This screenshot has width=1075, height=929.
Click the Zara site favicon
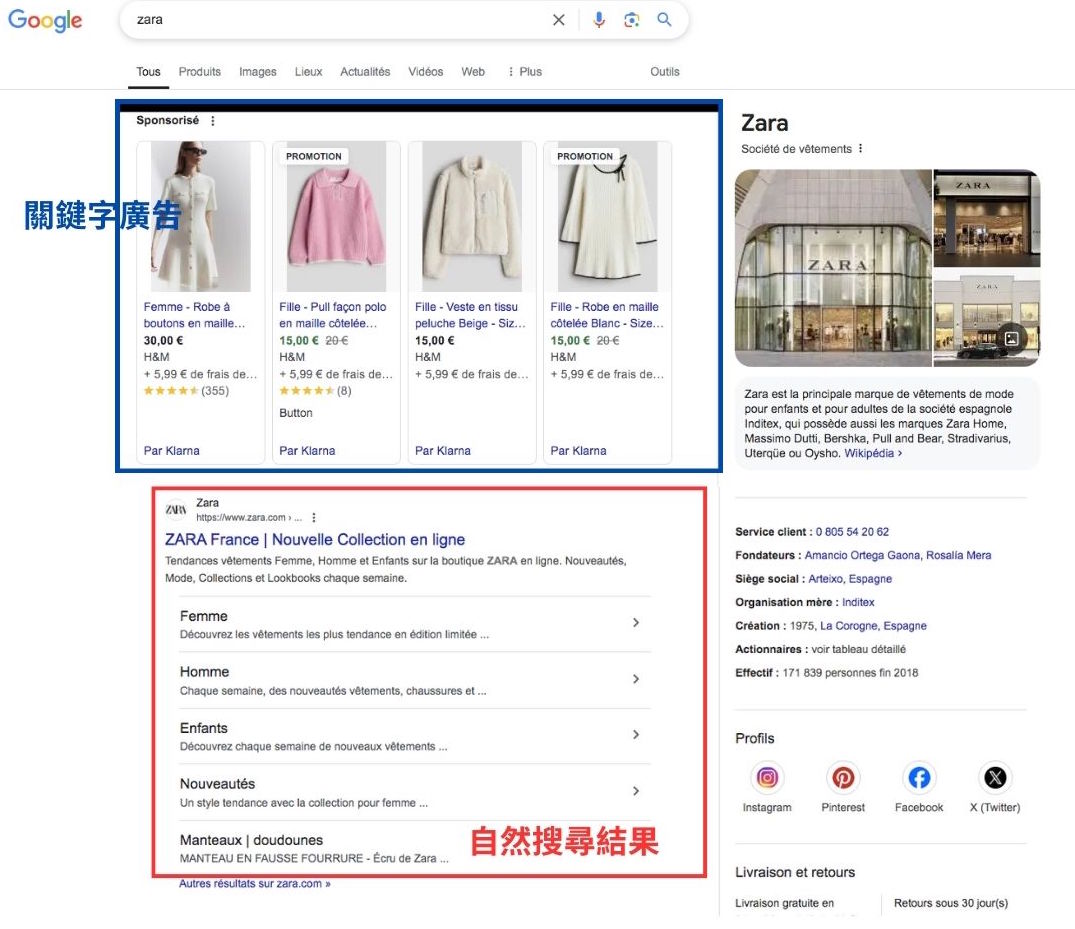[176, 509]
